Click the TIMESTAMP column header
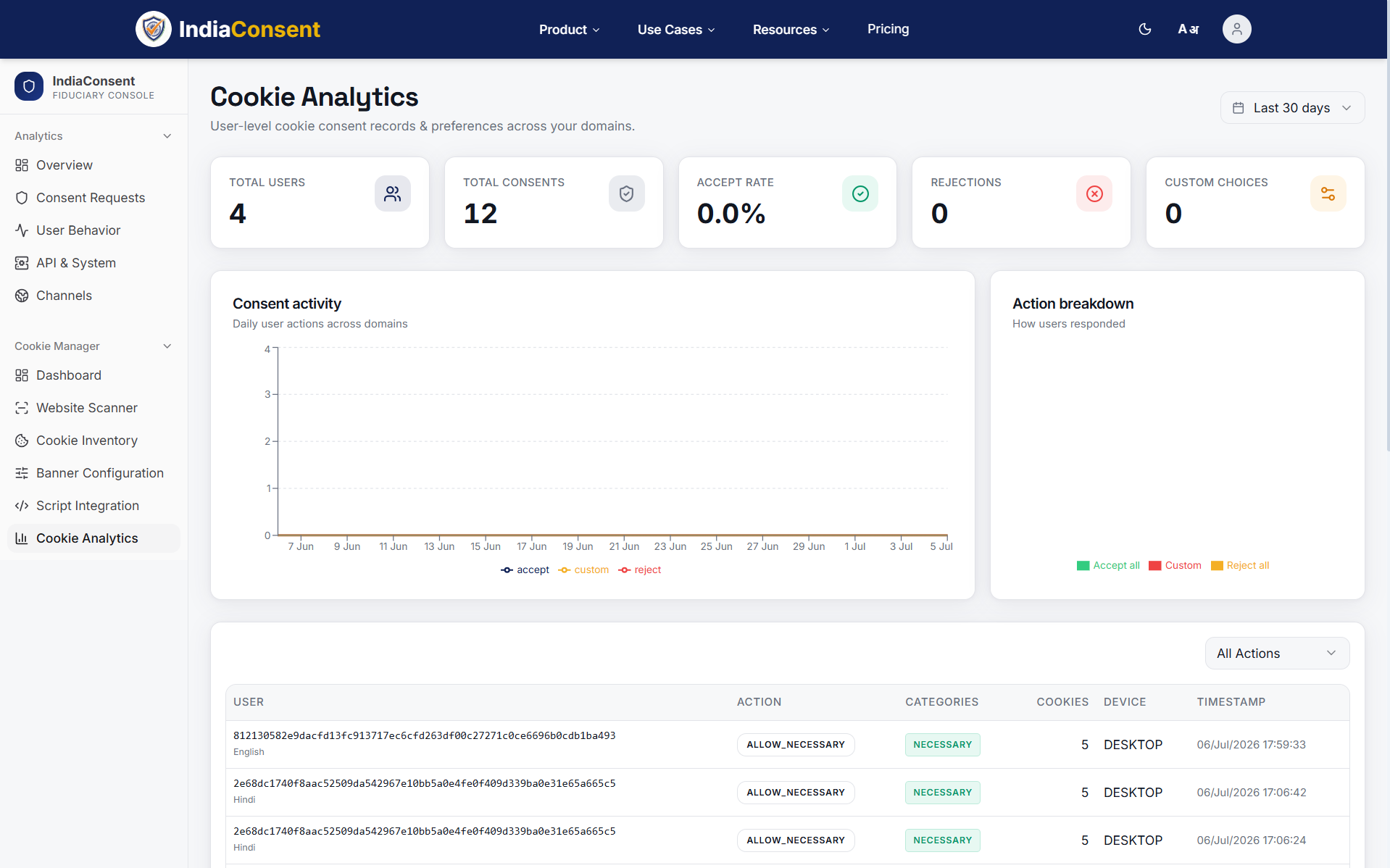 point(1231,702)
